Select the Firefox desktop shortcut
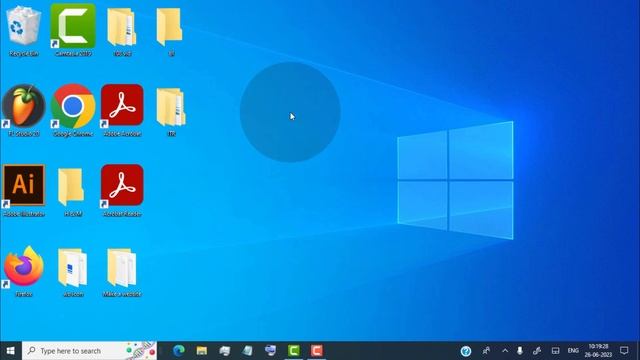 point(24,270)
